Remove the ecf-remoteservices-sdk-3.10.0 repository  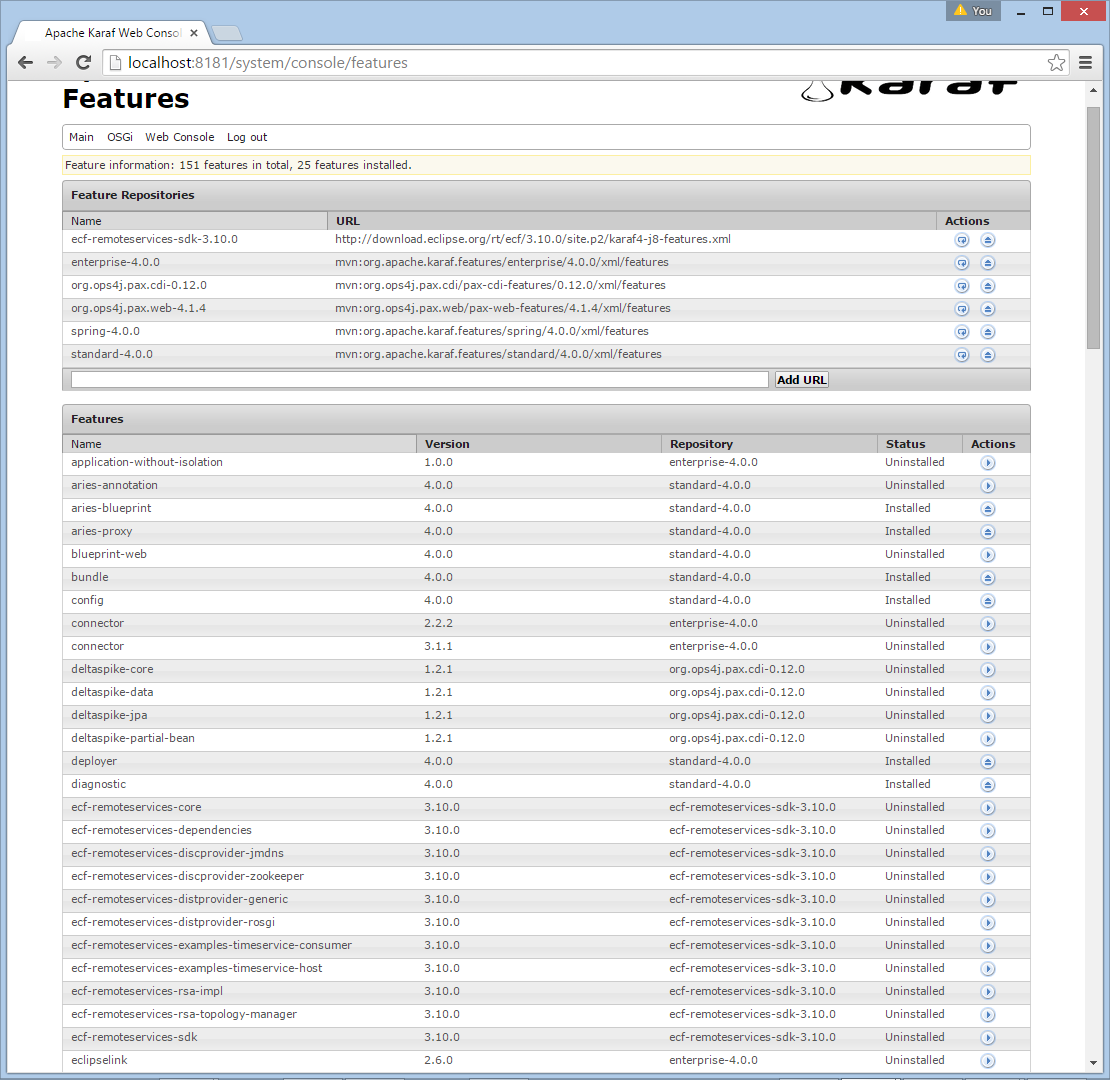988,240
